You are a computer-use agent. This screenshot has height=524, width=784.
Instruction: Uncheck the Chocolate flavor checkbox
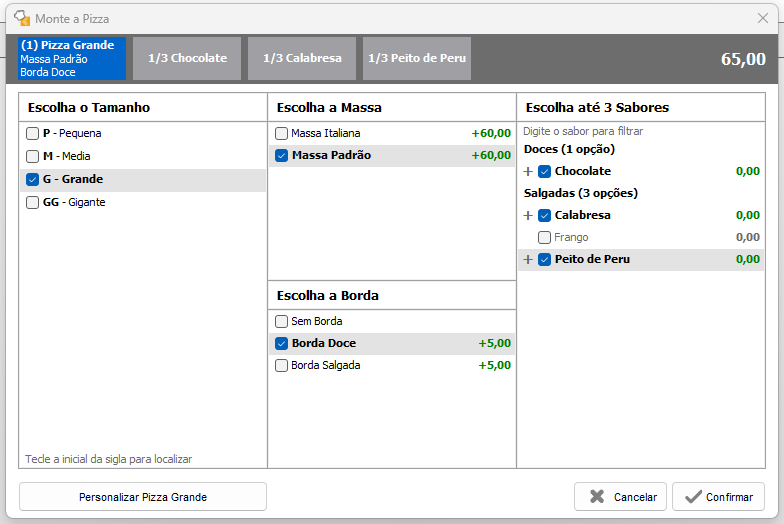(x=545, y=172)
